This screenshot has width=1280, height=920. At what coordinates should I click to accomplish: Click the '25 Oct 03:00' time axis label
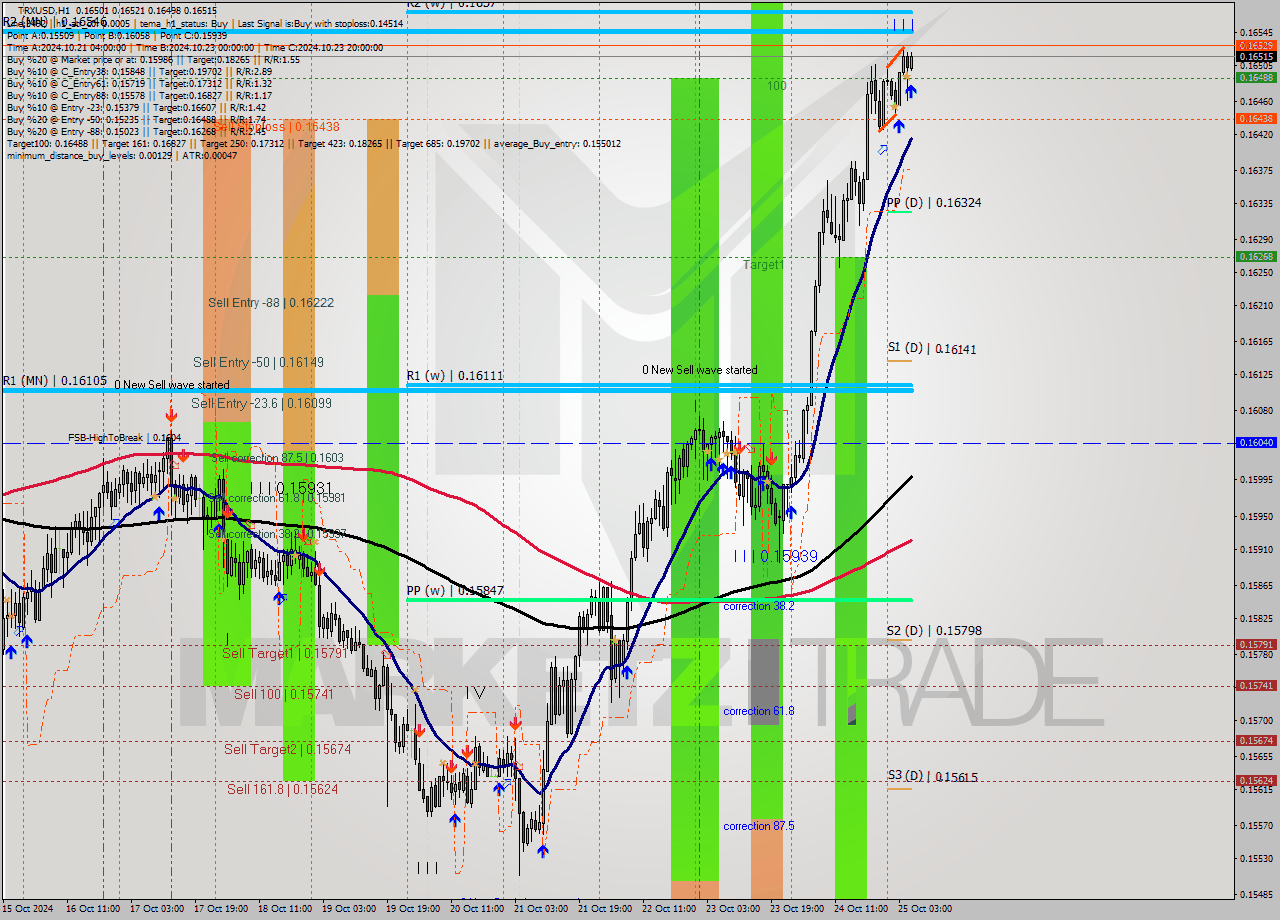coord(925,909)
